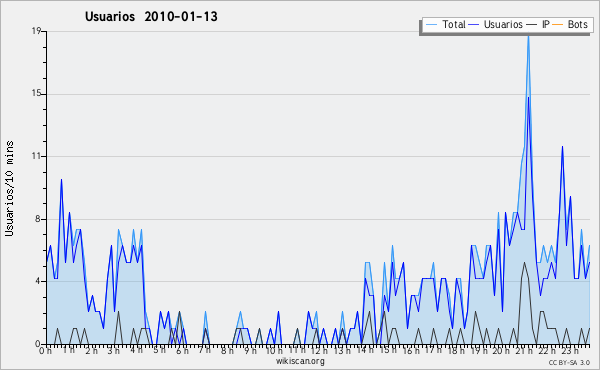Click the '3 h' x-axis label
Screen dimensions: 600x370
pyautogui.click(x=113, y=351)
